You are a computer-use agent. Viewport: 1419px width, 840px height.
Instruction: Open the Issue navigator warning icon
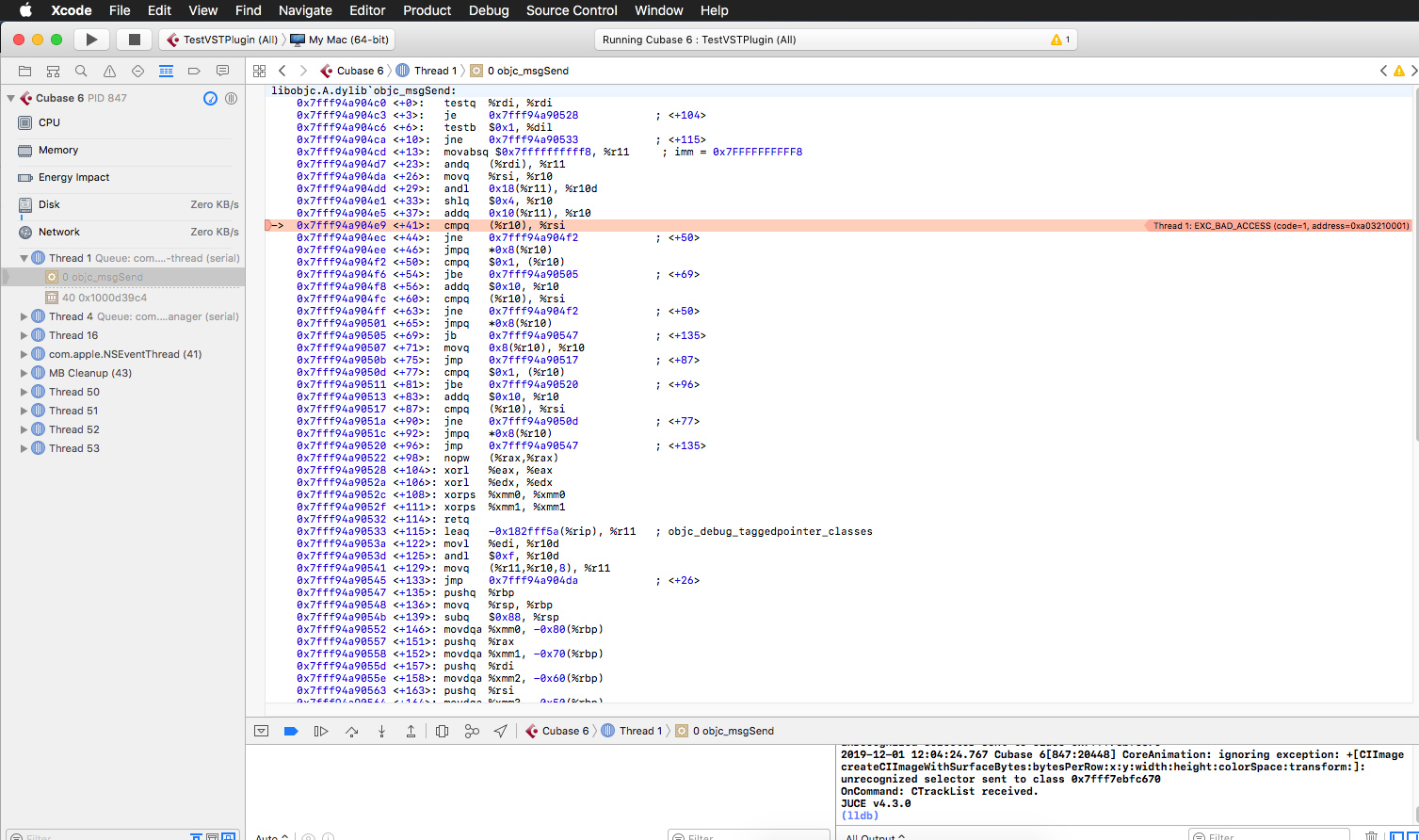tap(109, 71)
